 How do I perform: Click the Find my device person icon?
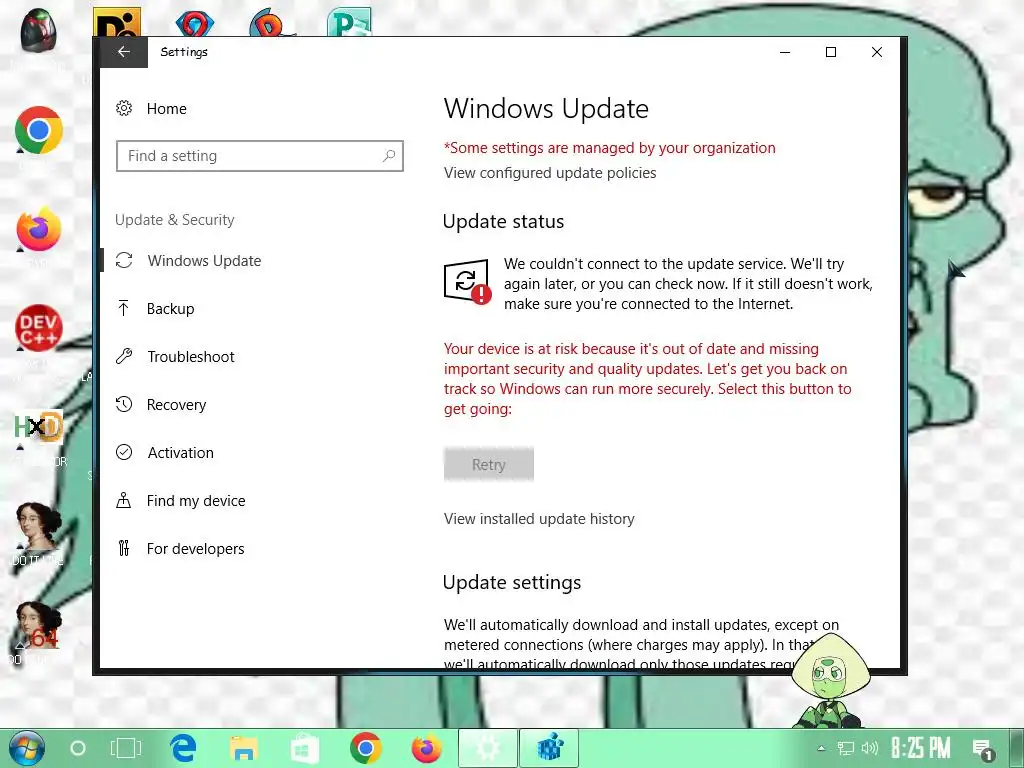tap(123, 500)
